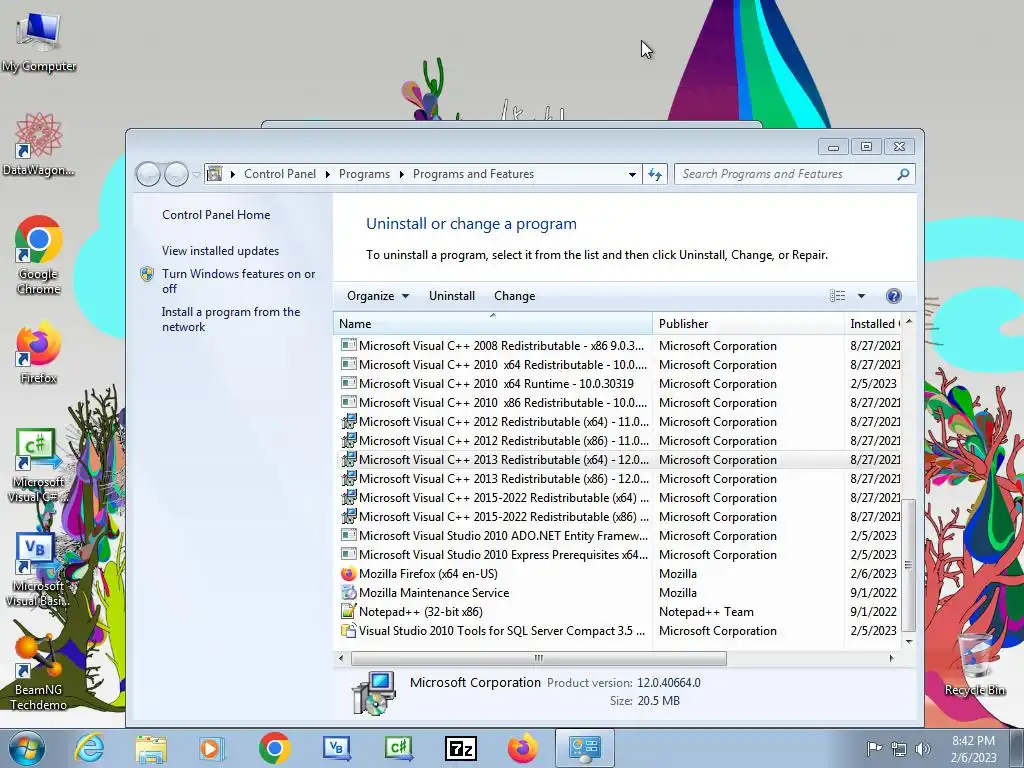
Task: Click the Action Center flag tray icon
Action: 874,748
